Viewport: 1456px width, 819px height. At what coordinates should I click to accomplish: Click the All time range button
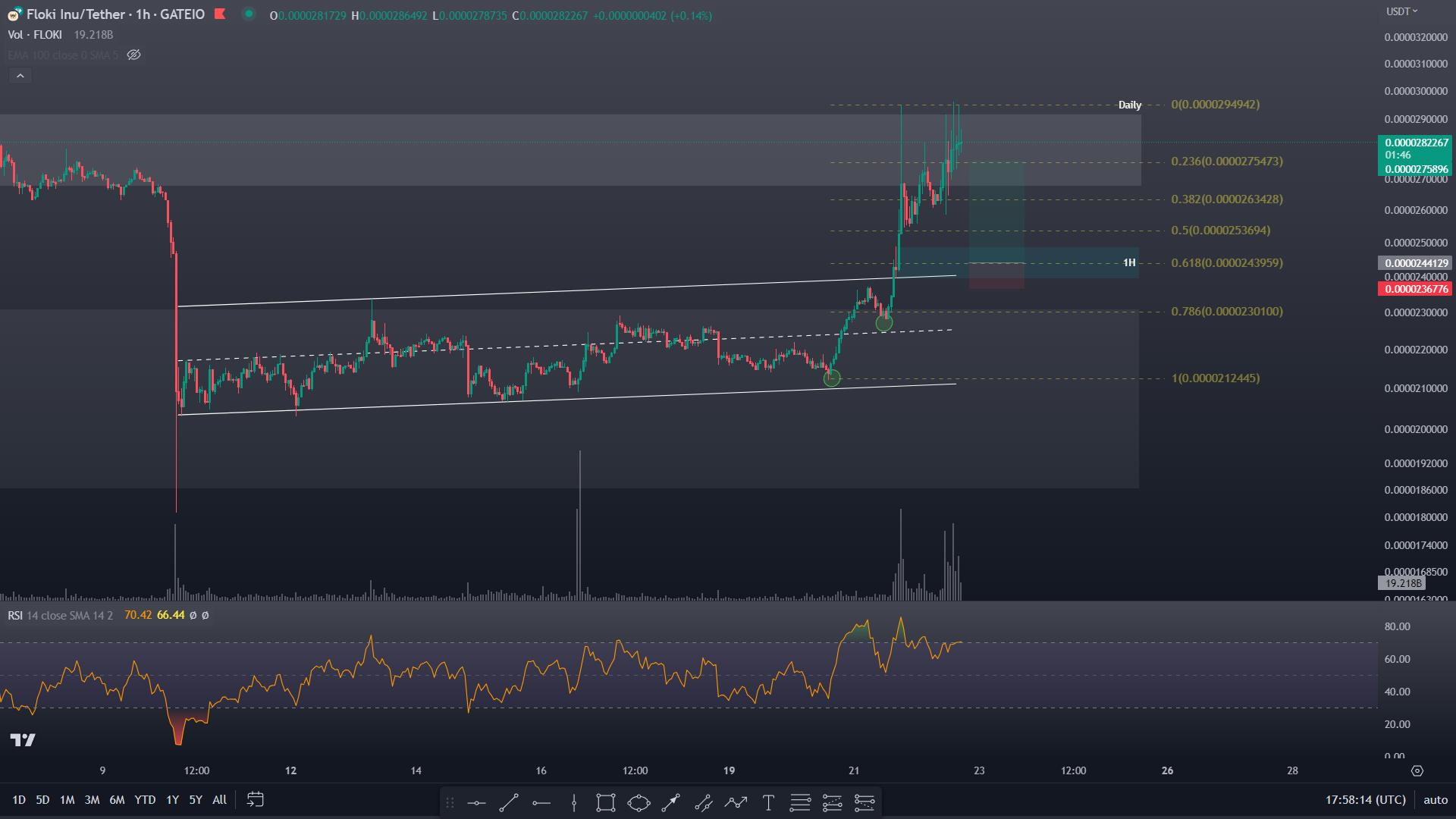219,799
